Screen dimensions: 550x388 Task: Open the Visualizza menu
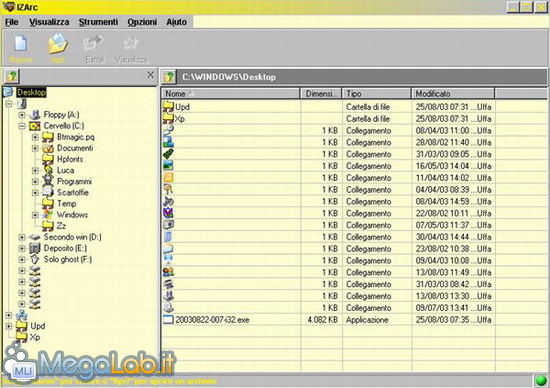(49, 22)
